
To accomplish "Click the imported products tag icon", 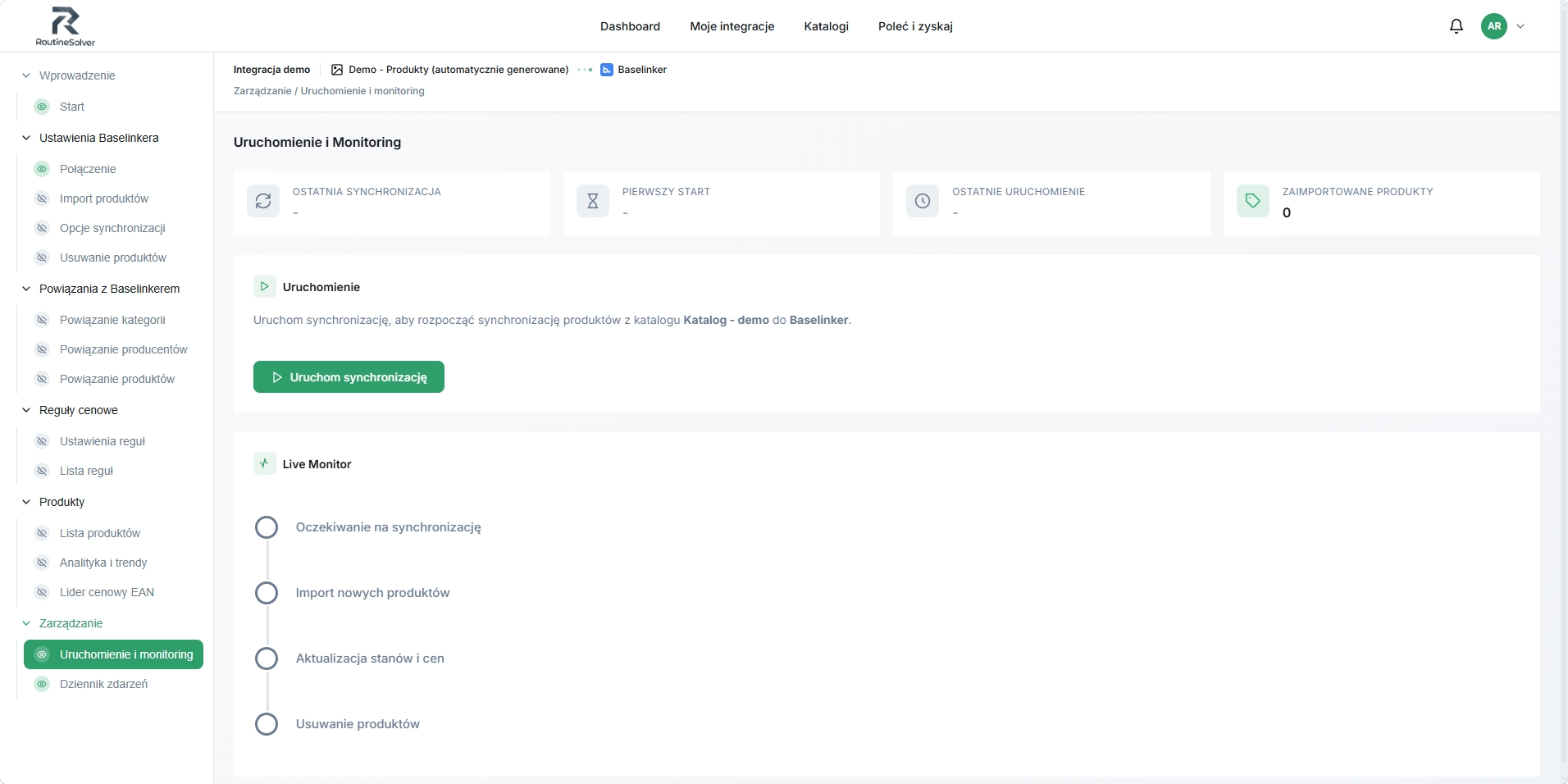I will click(1253, 201).
